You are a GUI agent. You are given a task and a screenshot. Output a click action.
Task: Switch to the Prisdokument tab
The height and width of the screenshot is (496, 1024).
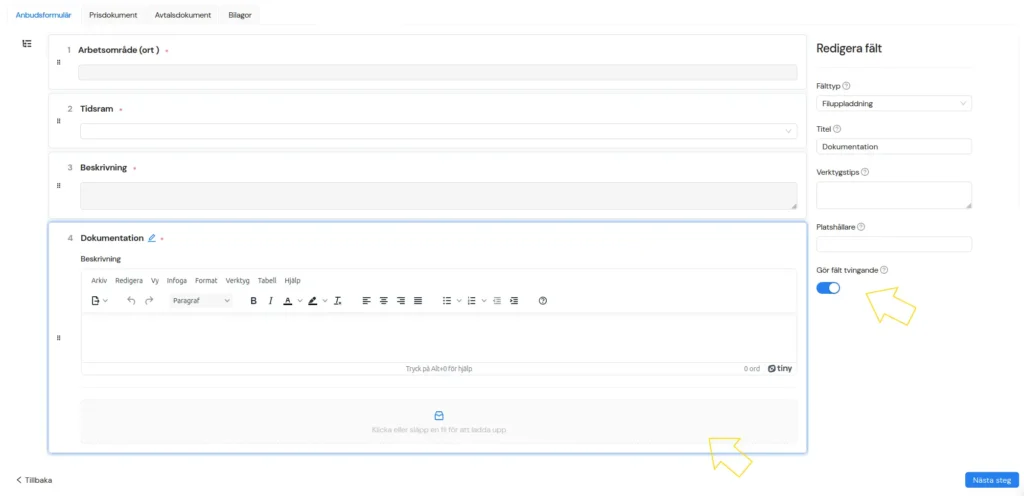click(x=113, y=15)
